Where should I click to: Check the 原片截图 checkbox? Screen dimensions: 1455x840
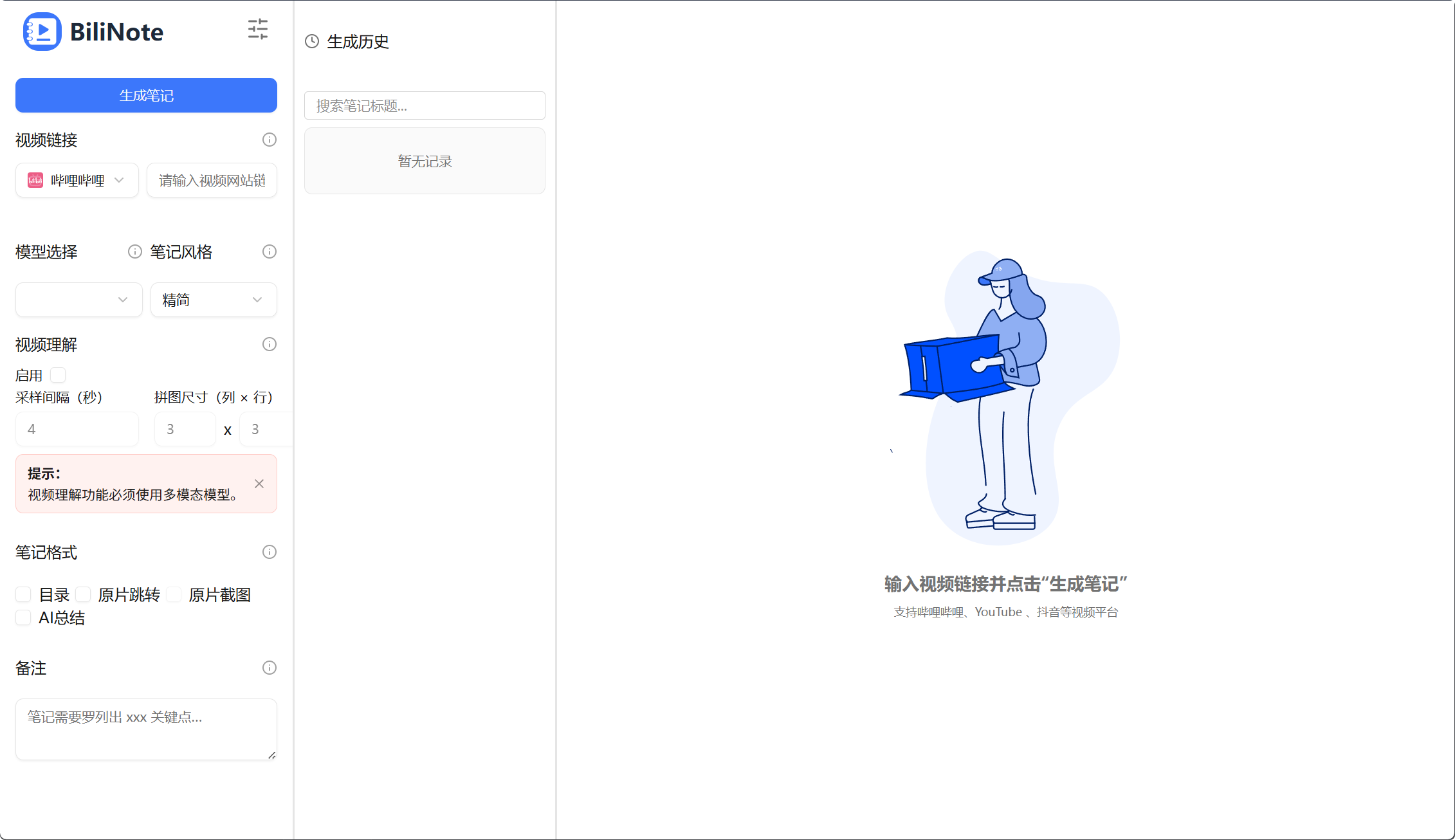tap(174, 594)
